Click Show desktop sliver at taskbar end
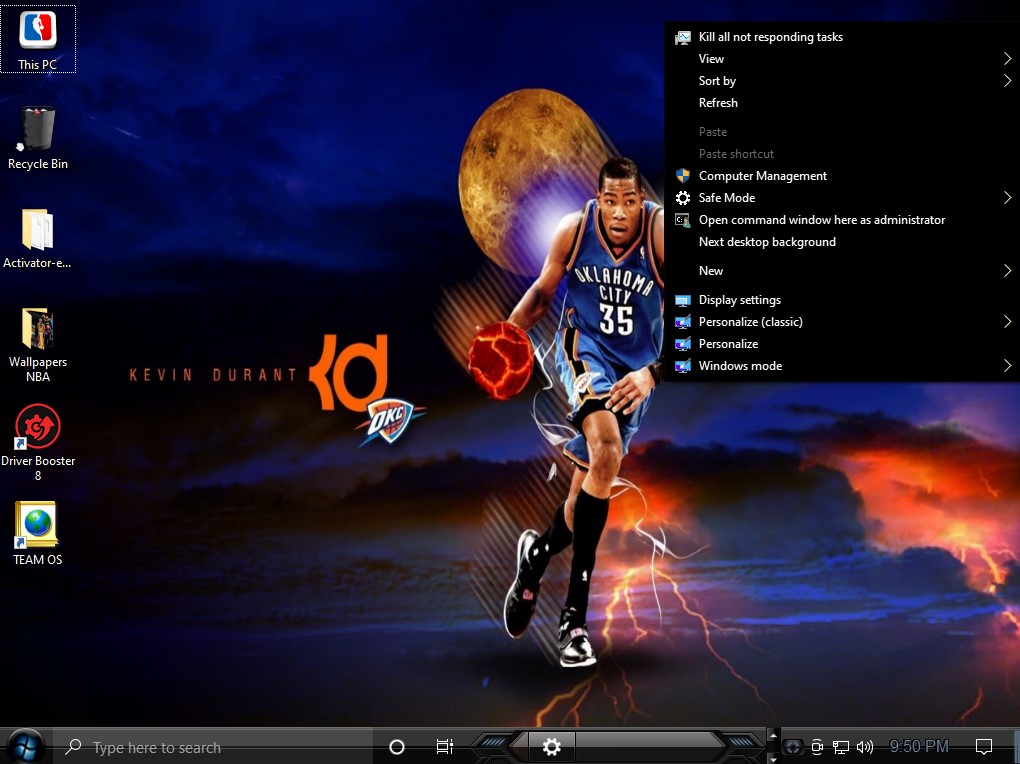 1017,746
